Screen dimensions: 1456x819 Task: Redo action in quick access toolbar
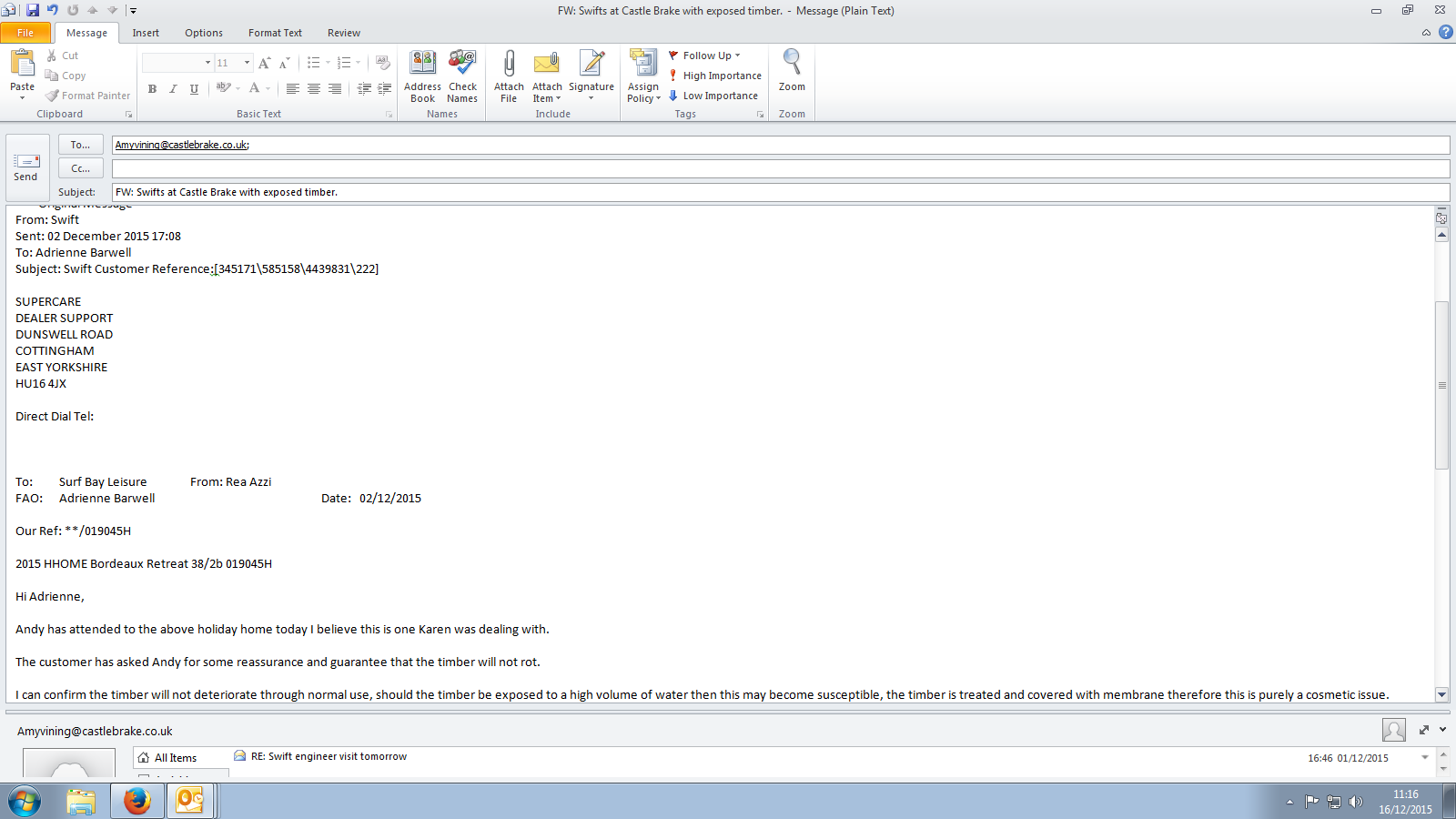tap(73, 10)
